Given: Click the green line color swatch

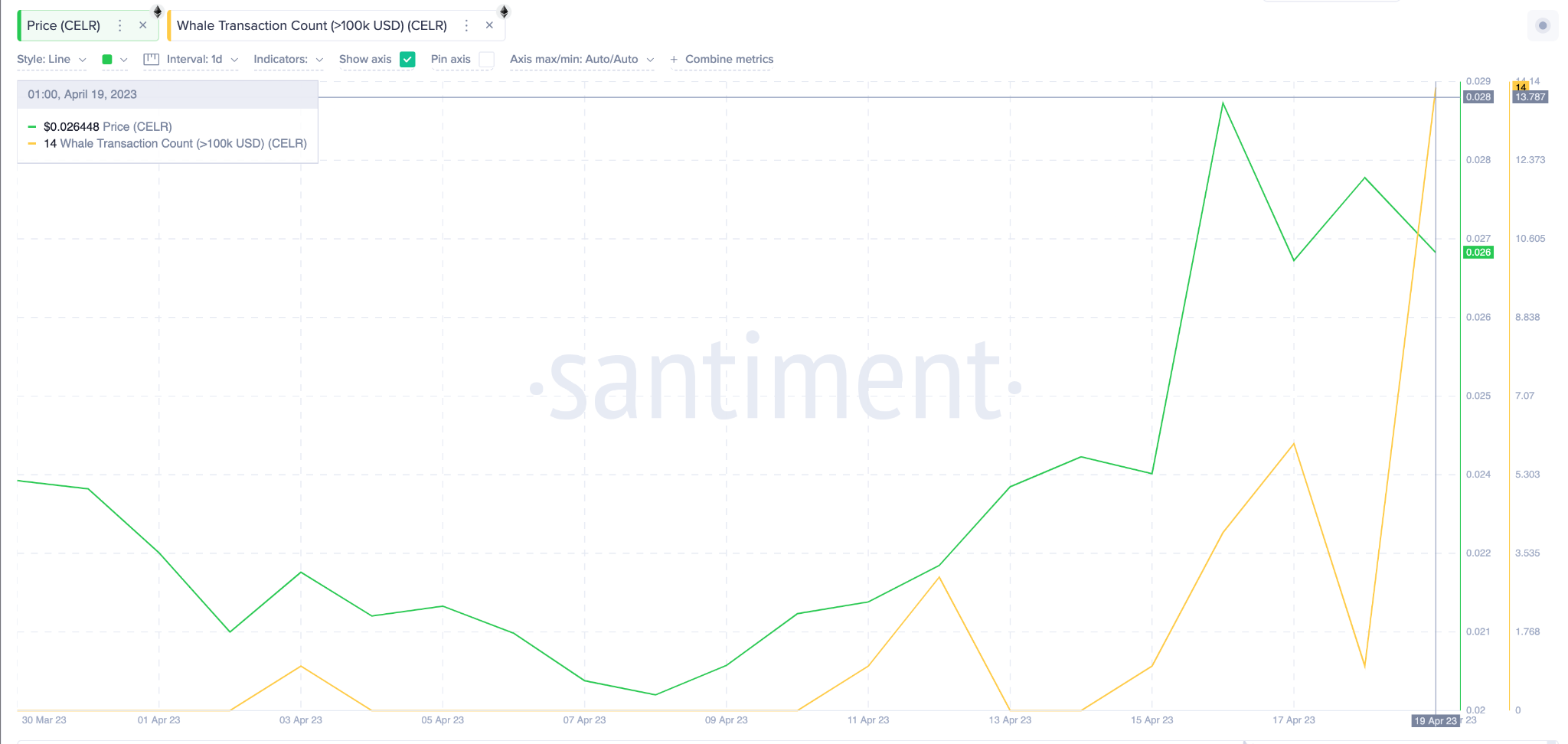Looking at the screenshot, I should (x=107, y=59).
